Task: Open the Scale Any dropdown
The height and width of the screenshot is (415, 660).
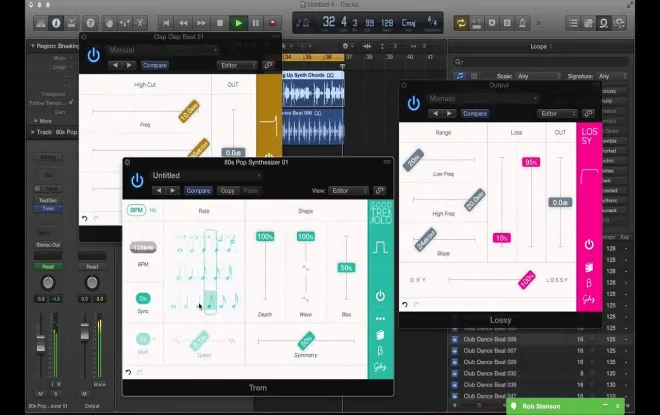Action: pyautogui.click(x=539, y=76)
